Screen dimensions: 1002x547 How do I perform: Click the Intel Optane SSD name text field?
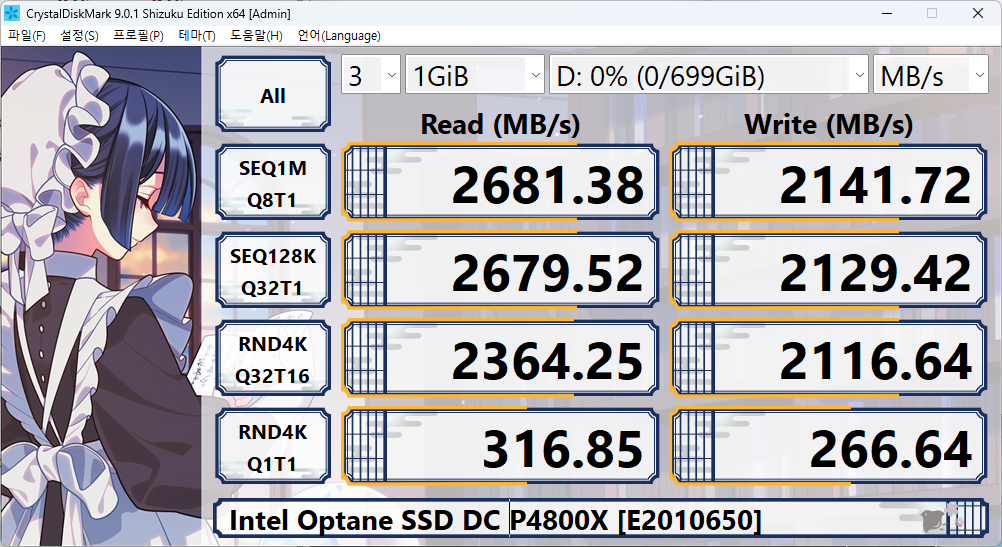(x=560, y=520)
